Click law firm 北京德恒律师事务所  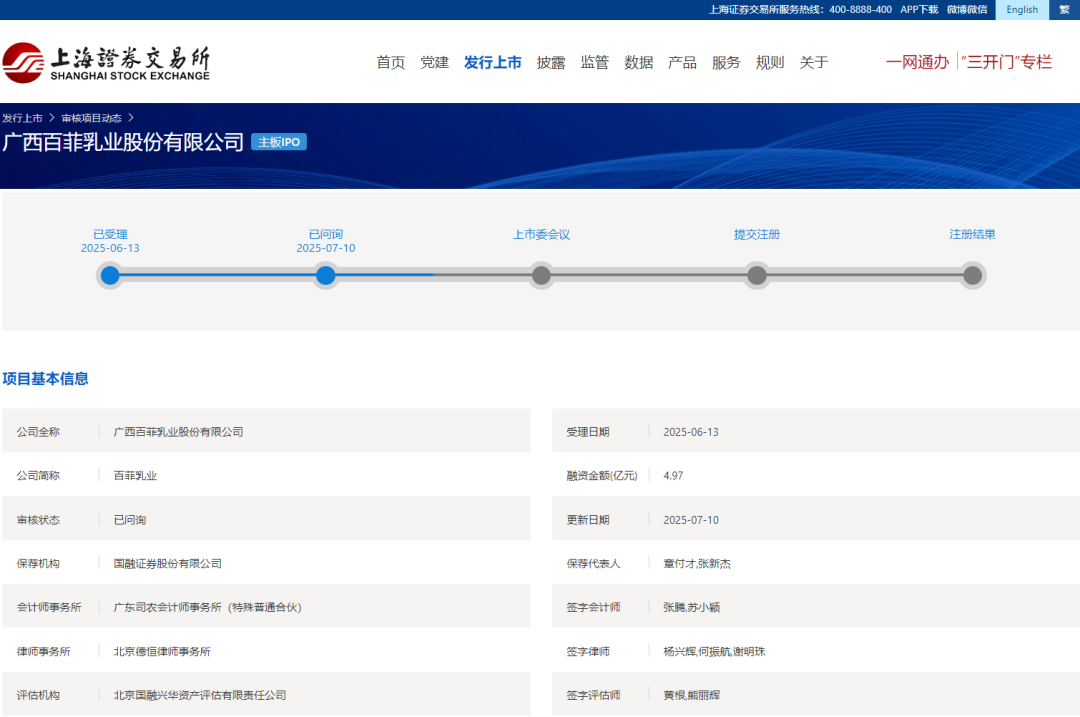(162, 652)
